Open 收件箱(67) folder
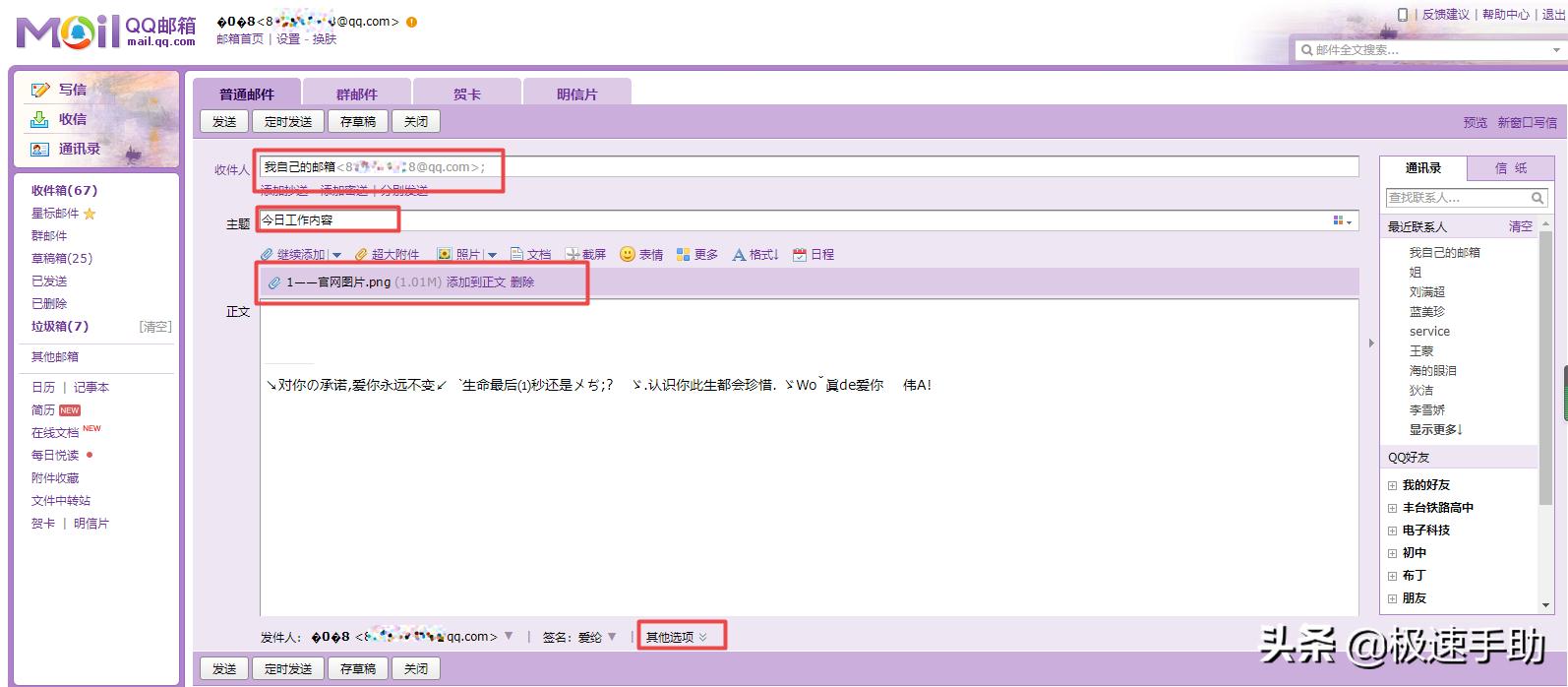 (x=64, y=191)
